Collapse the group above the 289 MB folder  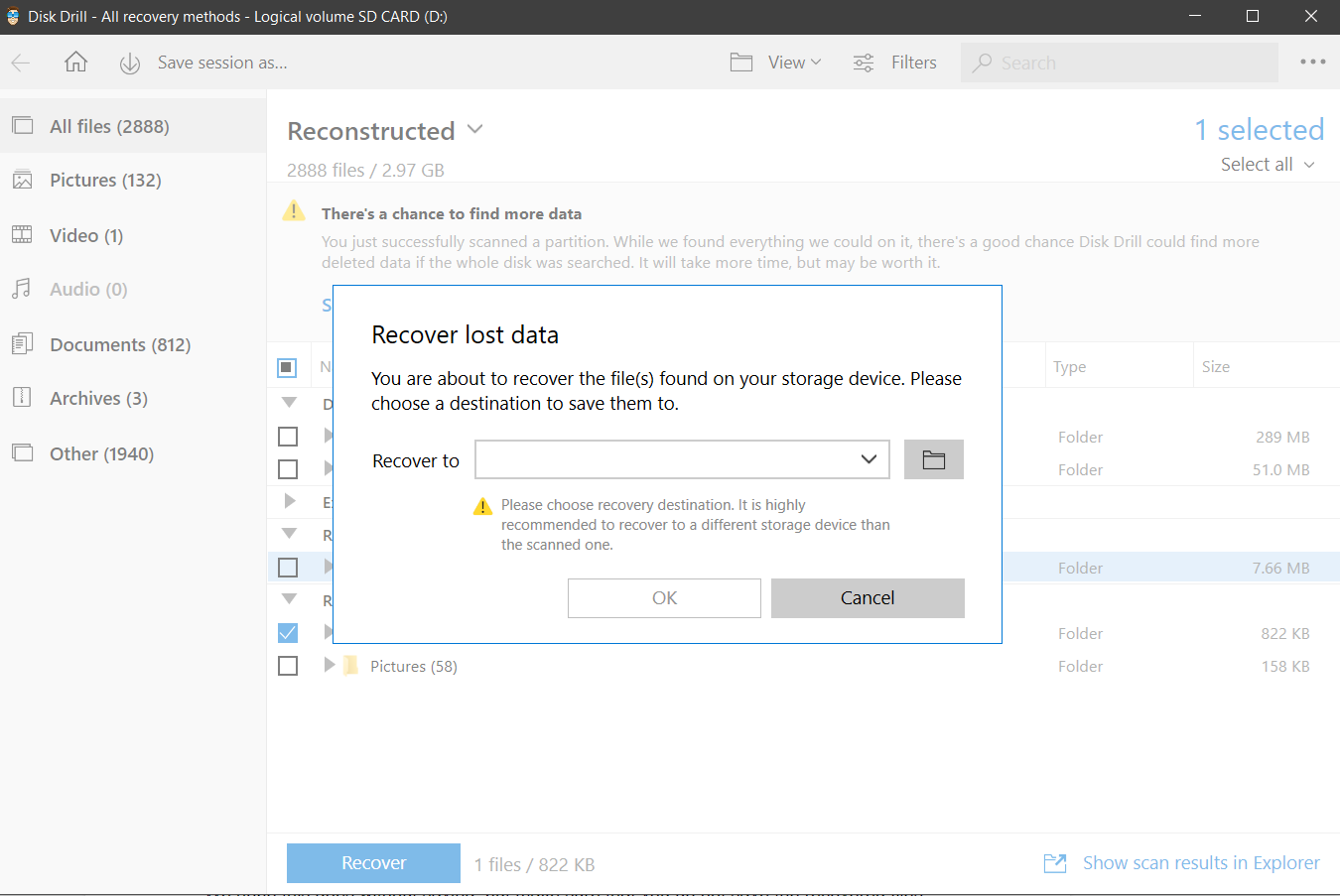tap(290, 403)
